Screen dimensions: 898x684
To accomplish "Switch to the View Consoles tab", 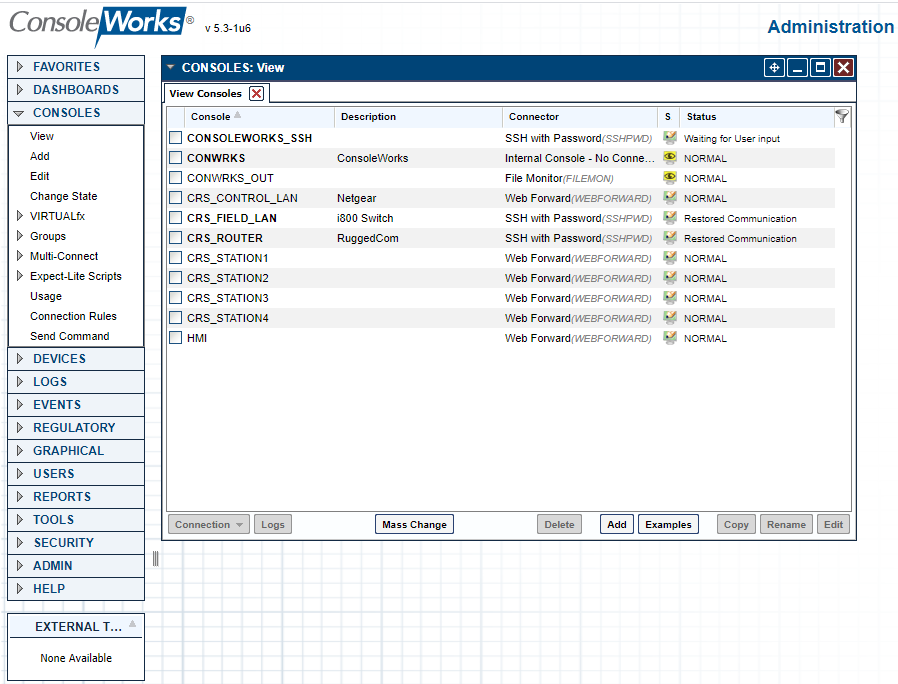I will (206, 93).
